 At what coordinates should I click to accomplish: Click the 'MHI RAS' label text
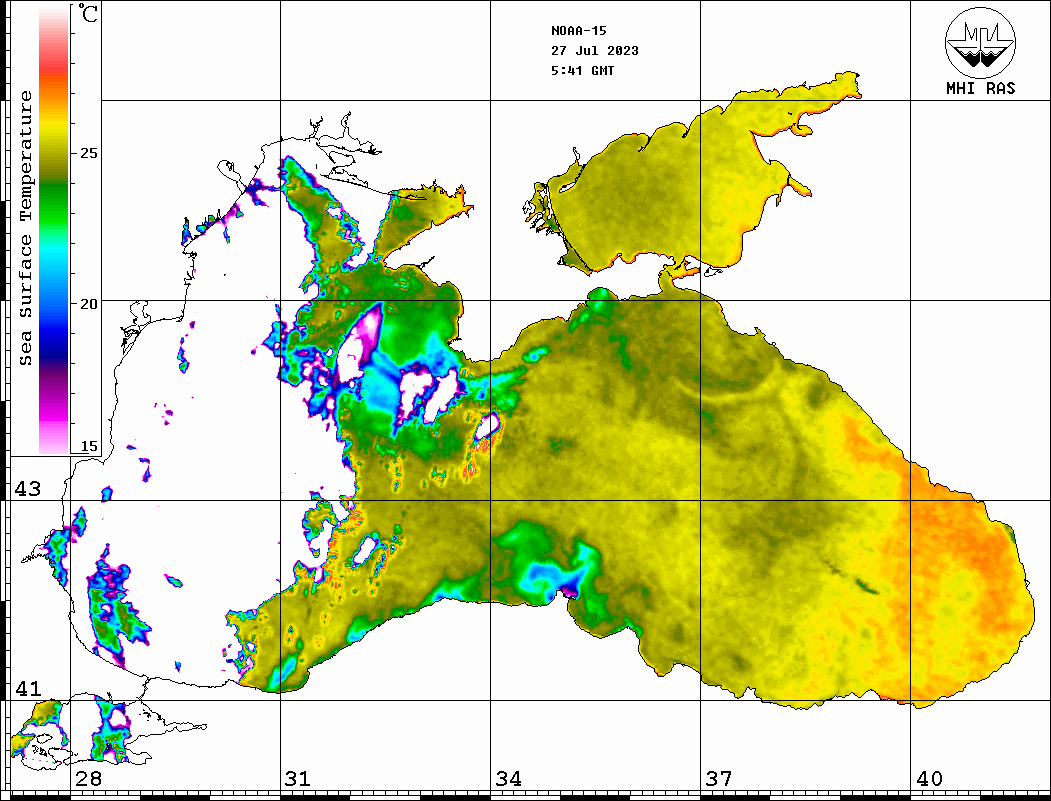pyautogui.click(x=980, y=88)
